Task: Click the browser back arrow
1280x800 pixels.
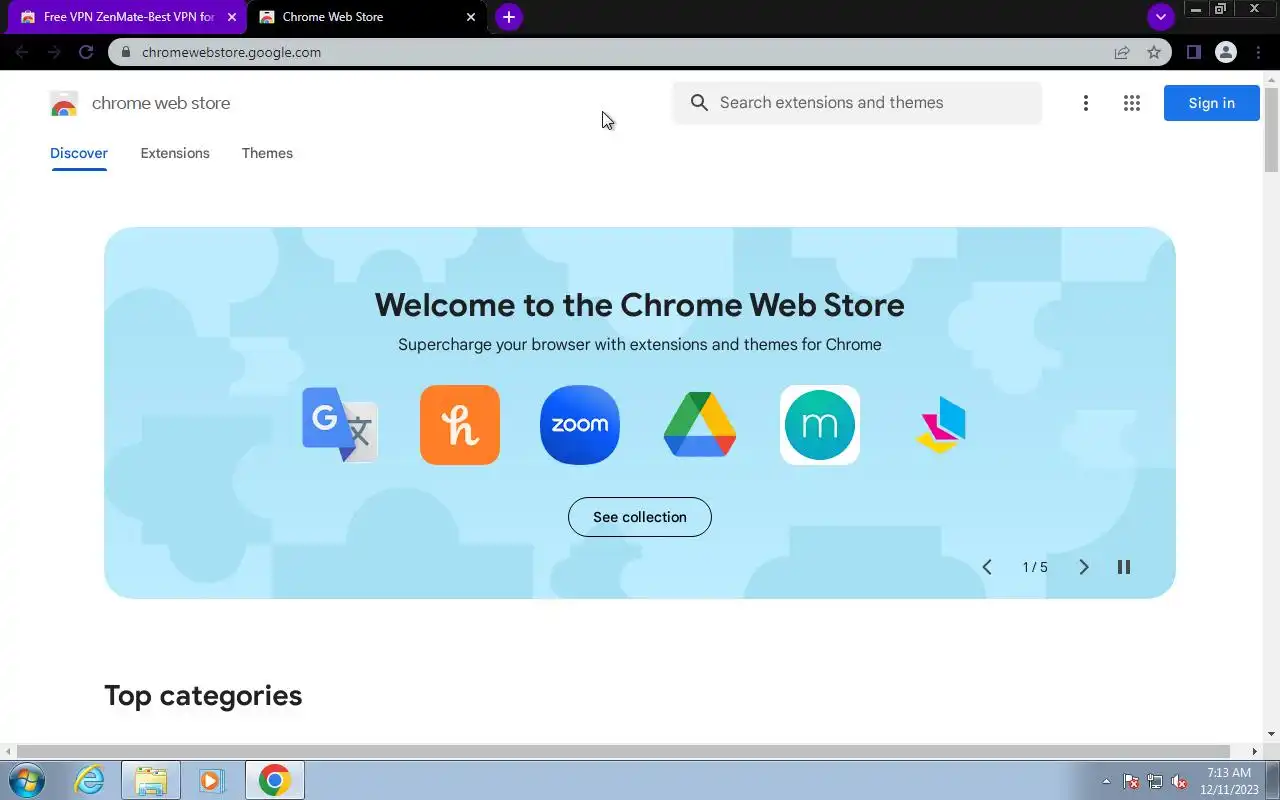Action: (22, 52)
